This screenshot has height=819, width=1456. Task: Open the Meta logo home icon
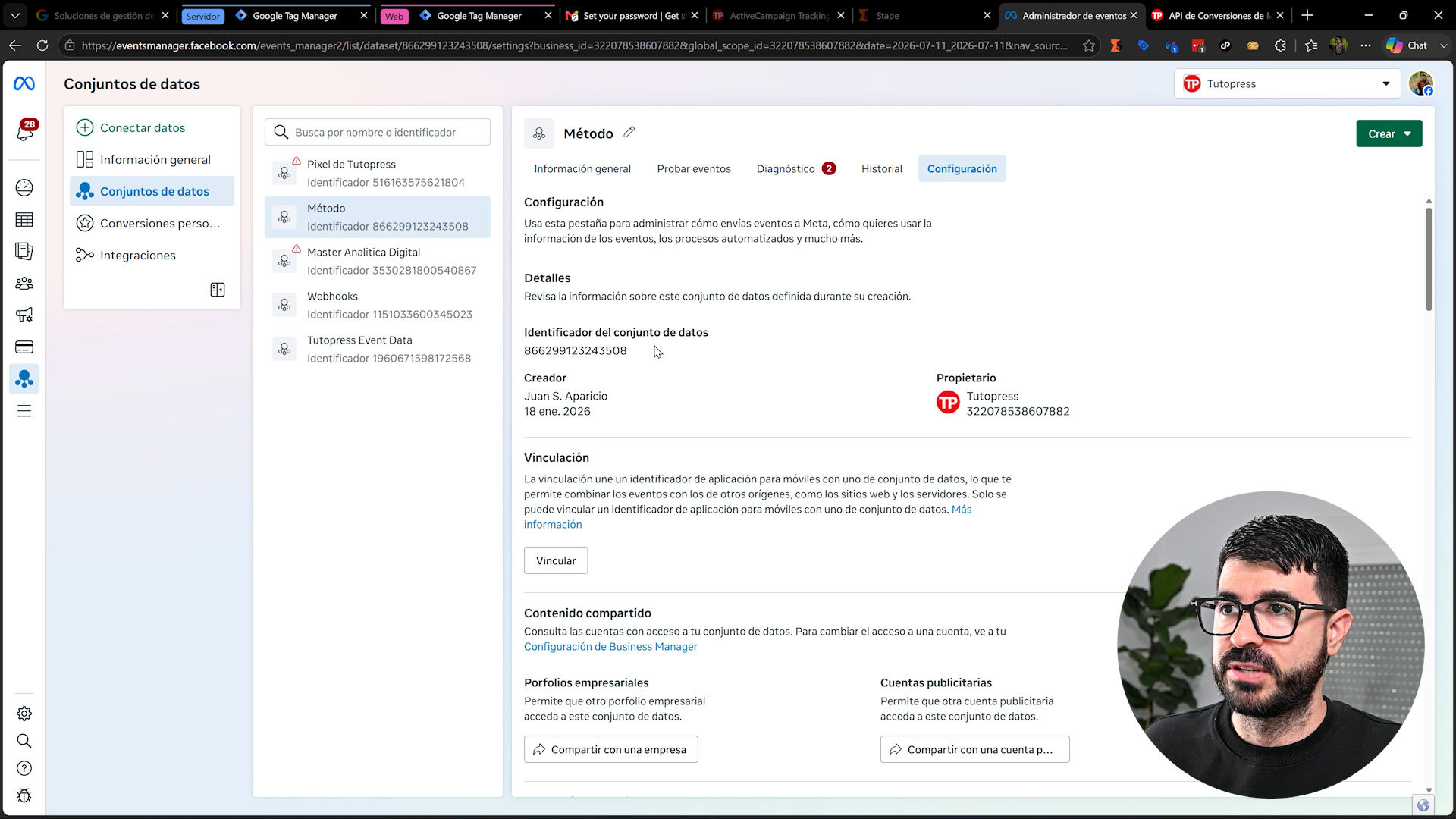24,83
